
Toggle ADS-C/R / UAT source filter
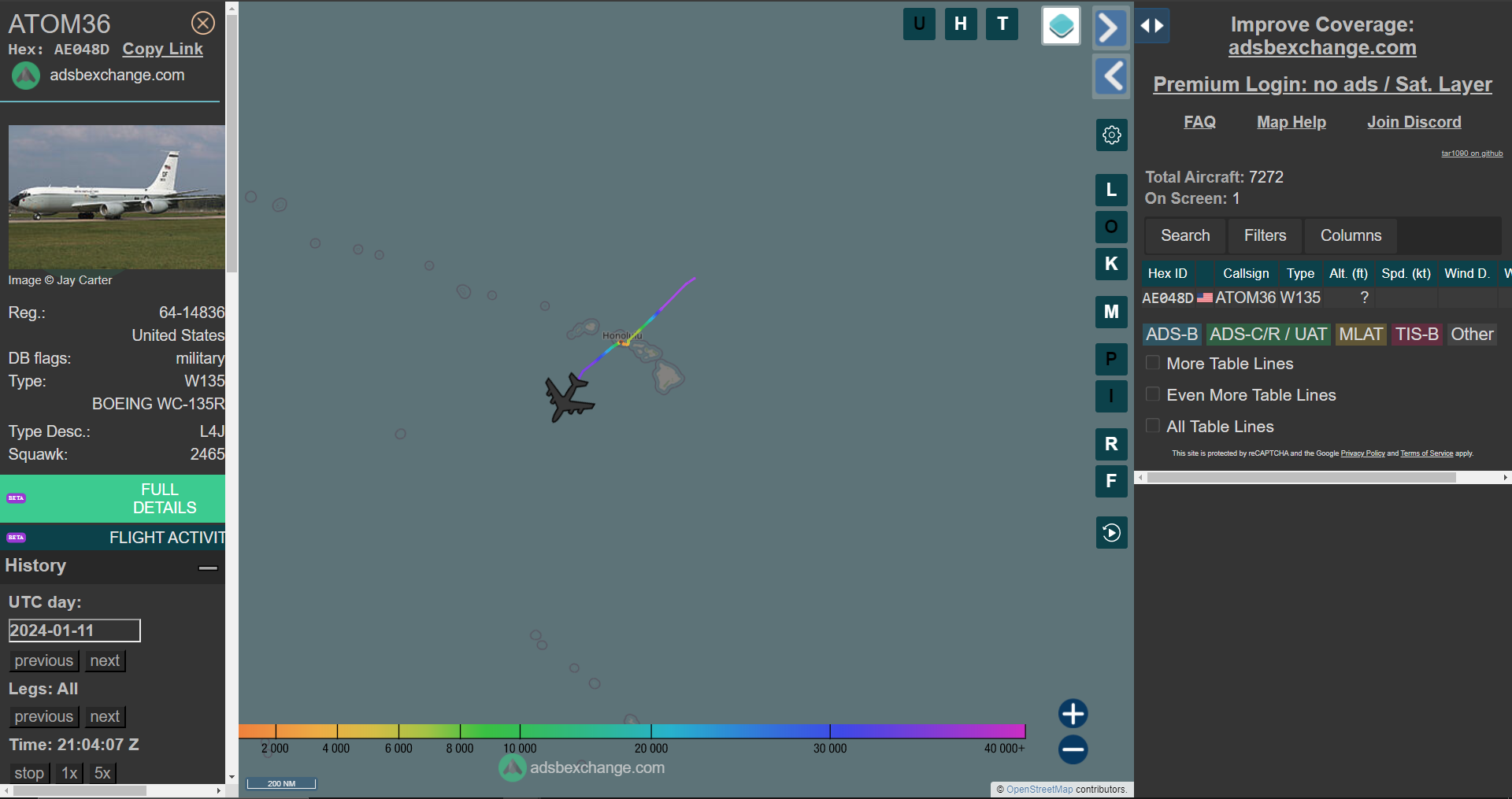coord(1268,335)
